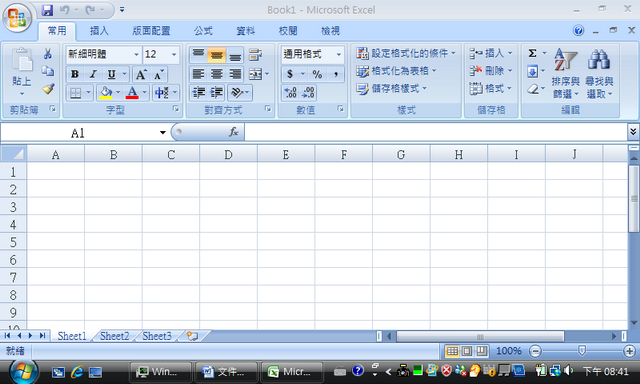Switch to the 公式 tab
640x384 pixels.
tap(203, 31)
